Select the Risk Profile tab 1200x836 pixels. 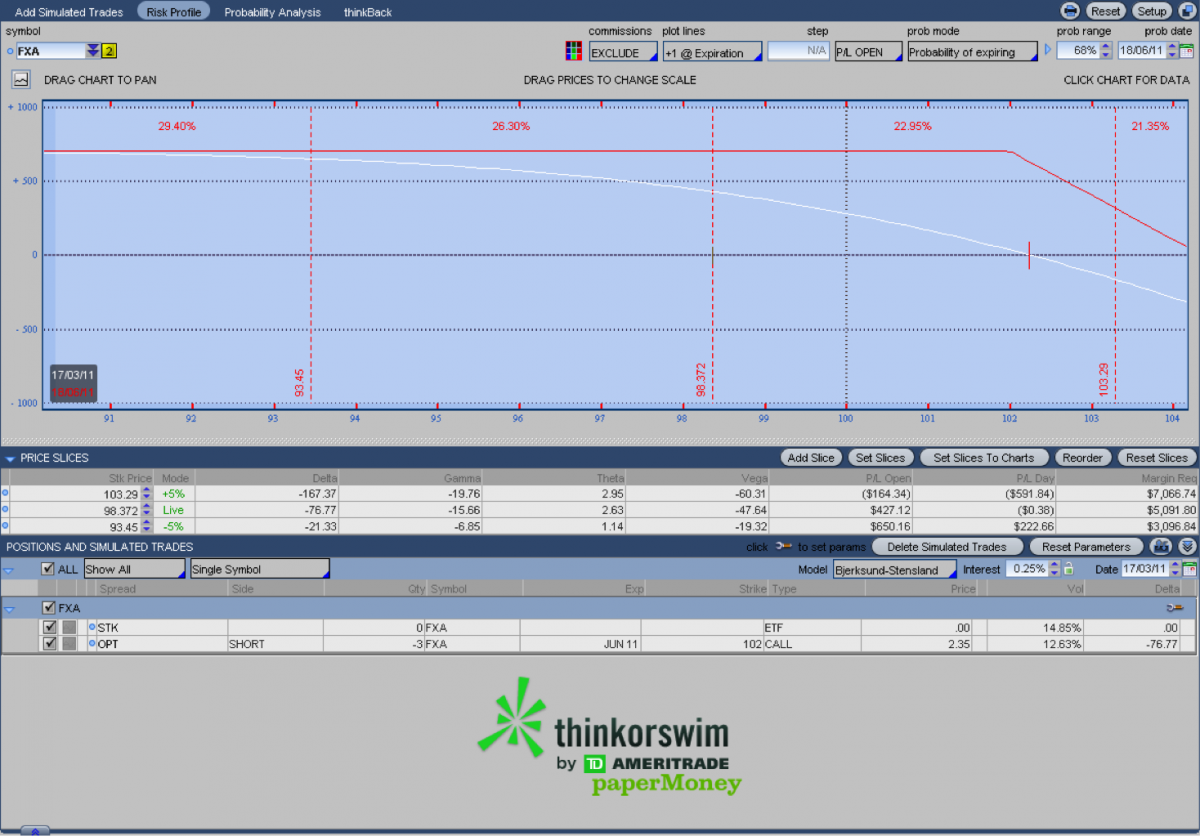coord(173,12)
